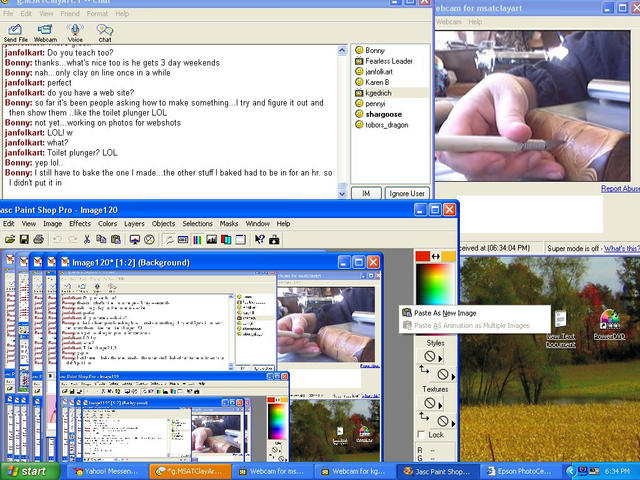
Task: Open the Layers menu
Action: coord(134,224)
